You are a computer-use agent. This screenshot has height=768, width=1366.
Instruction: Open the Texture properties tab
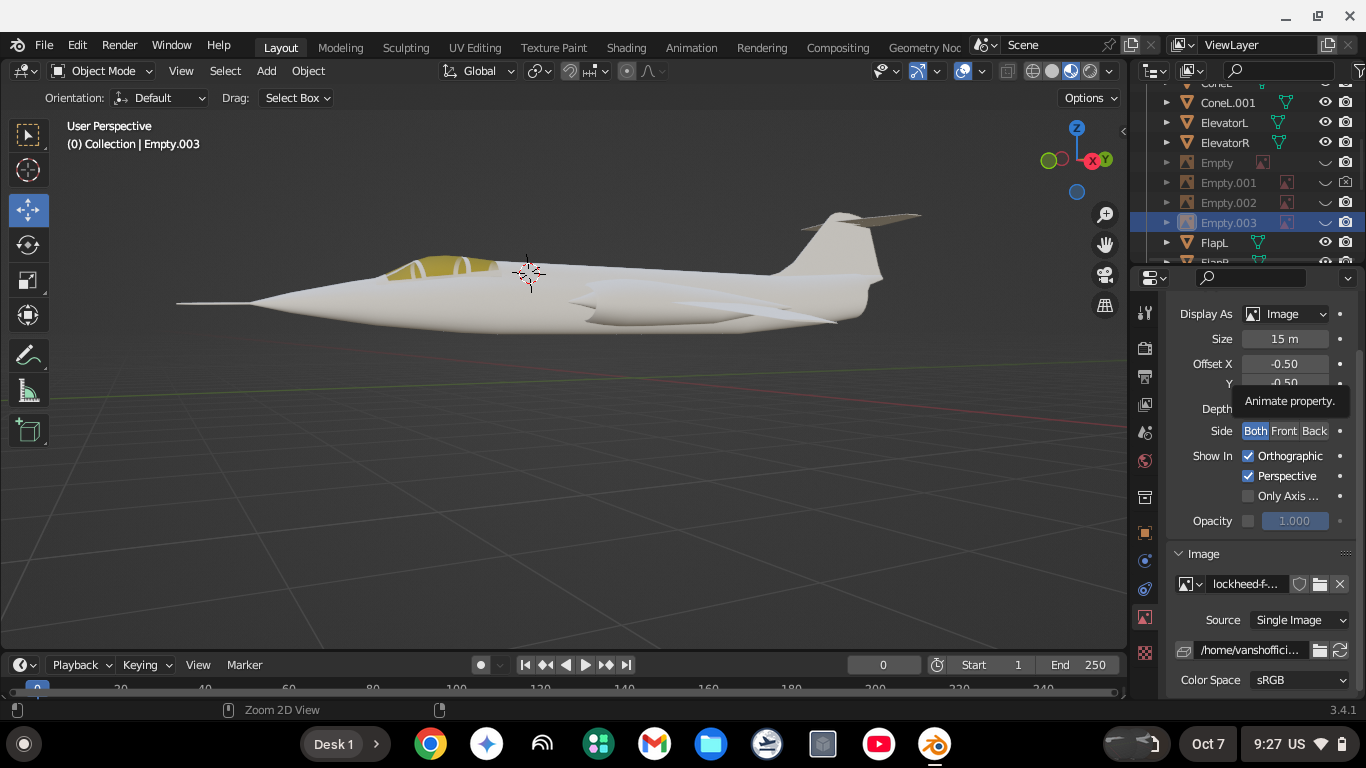[1145, 653]
